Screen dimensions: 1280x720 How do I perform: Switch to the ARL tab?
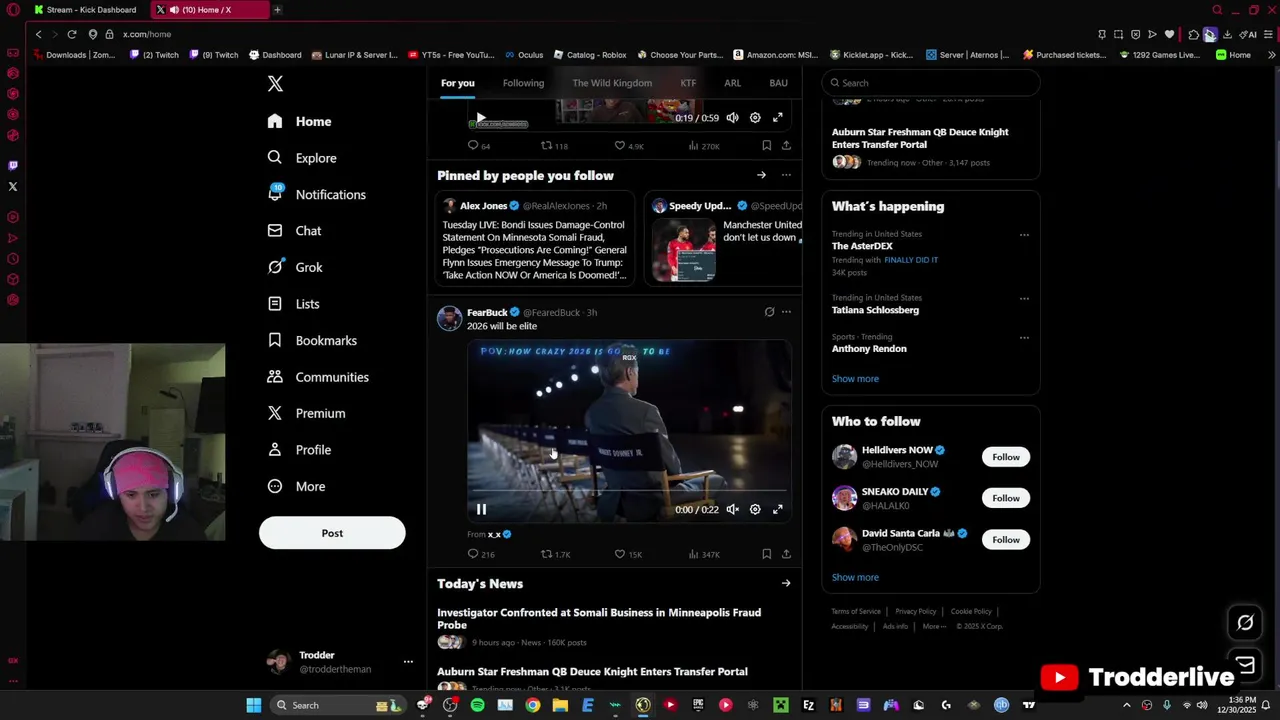coord(733,83)
